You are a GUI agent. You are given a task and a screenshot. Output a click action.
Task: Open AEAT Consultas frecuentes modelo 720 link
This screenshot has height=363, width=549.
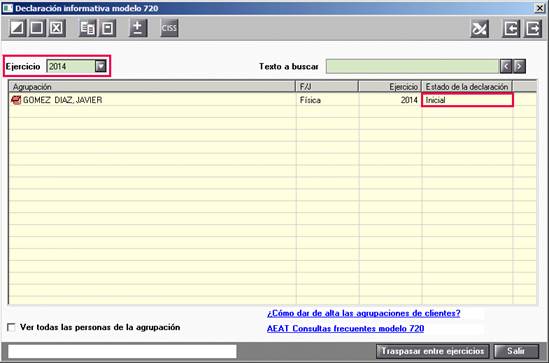[345, 329]
